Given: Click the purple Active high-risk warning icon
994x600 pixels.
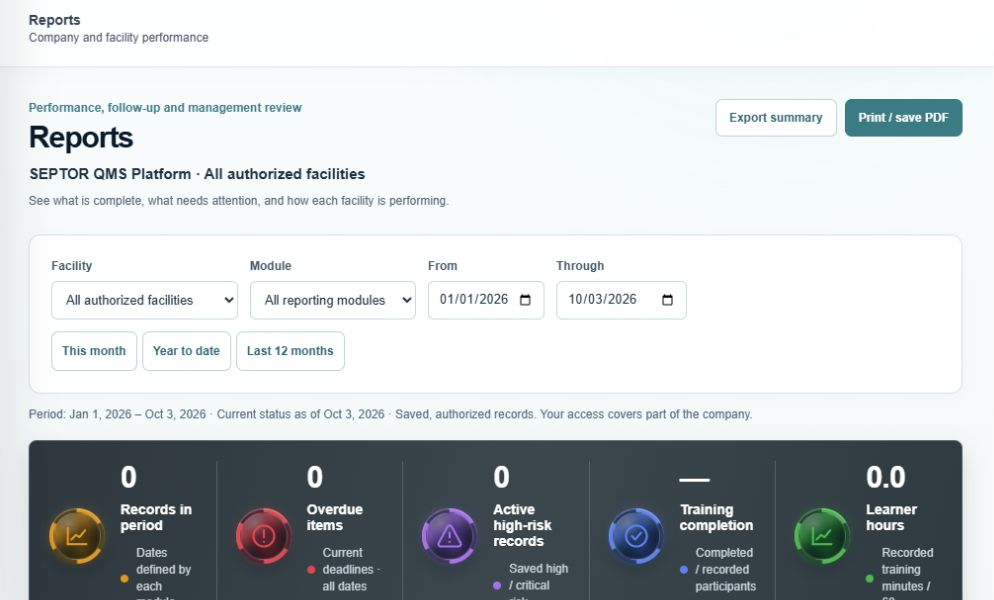Looking at the screenshot, I should [449, 536].
